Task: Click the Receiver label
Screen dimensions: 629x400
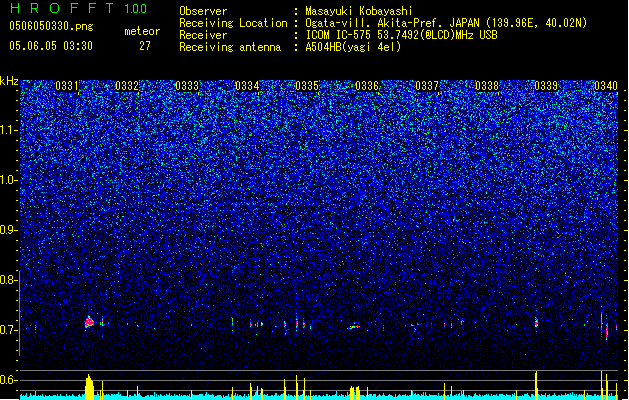Action: point(203,35)
